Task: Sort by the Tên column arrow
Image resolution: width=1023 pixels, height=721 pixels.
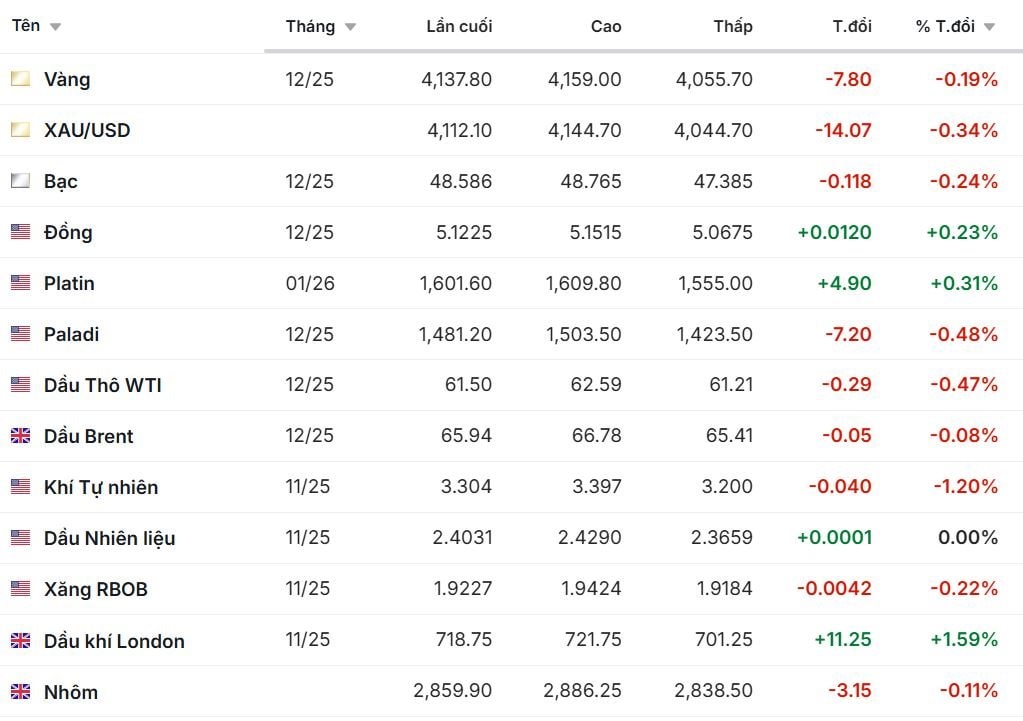Action: [55, 27]
